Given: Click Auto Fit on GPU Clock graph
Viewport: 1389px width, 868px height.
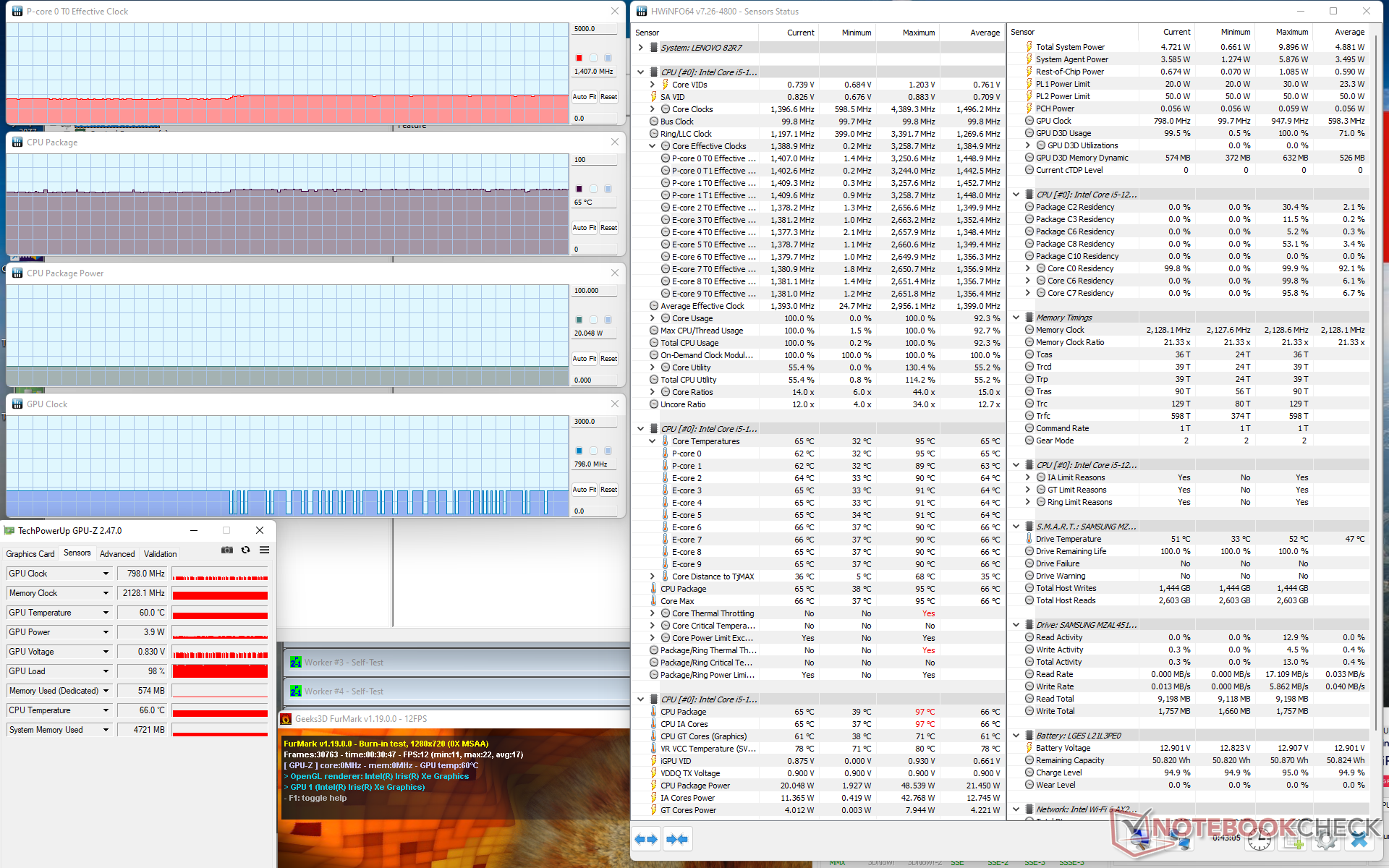Looking at the screenshot, I should [x=584, y=490].
